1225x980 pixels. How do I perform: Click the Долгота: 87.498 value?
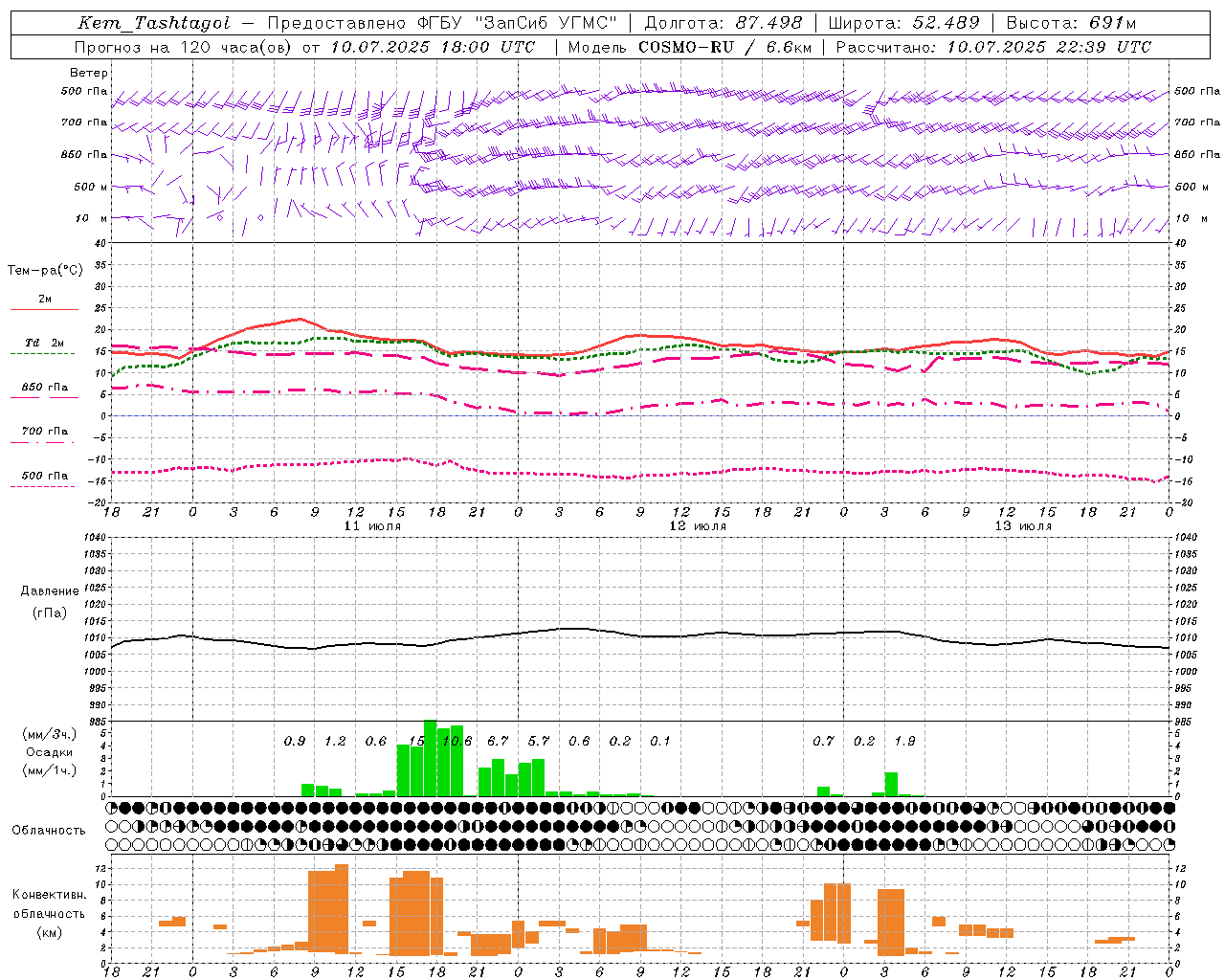tap(724, 23)
